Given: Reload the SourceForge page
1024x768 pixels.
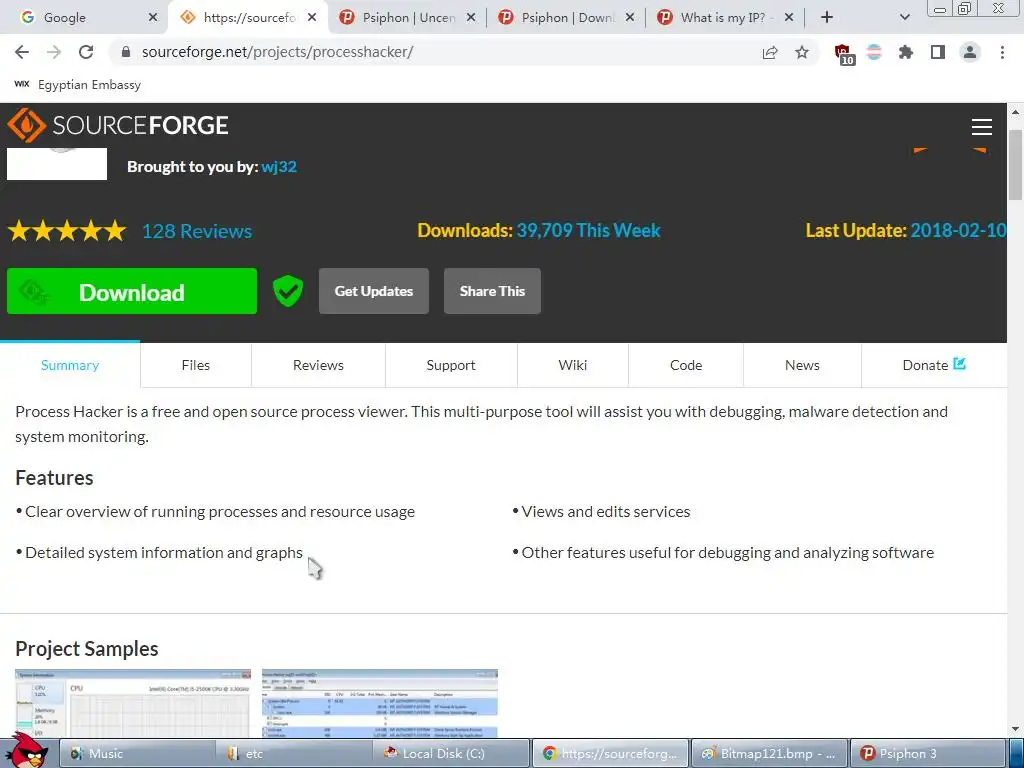Looking at the screenshot, I should tap(86, 52).
